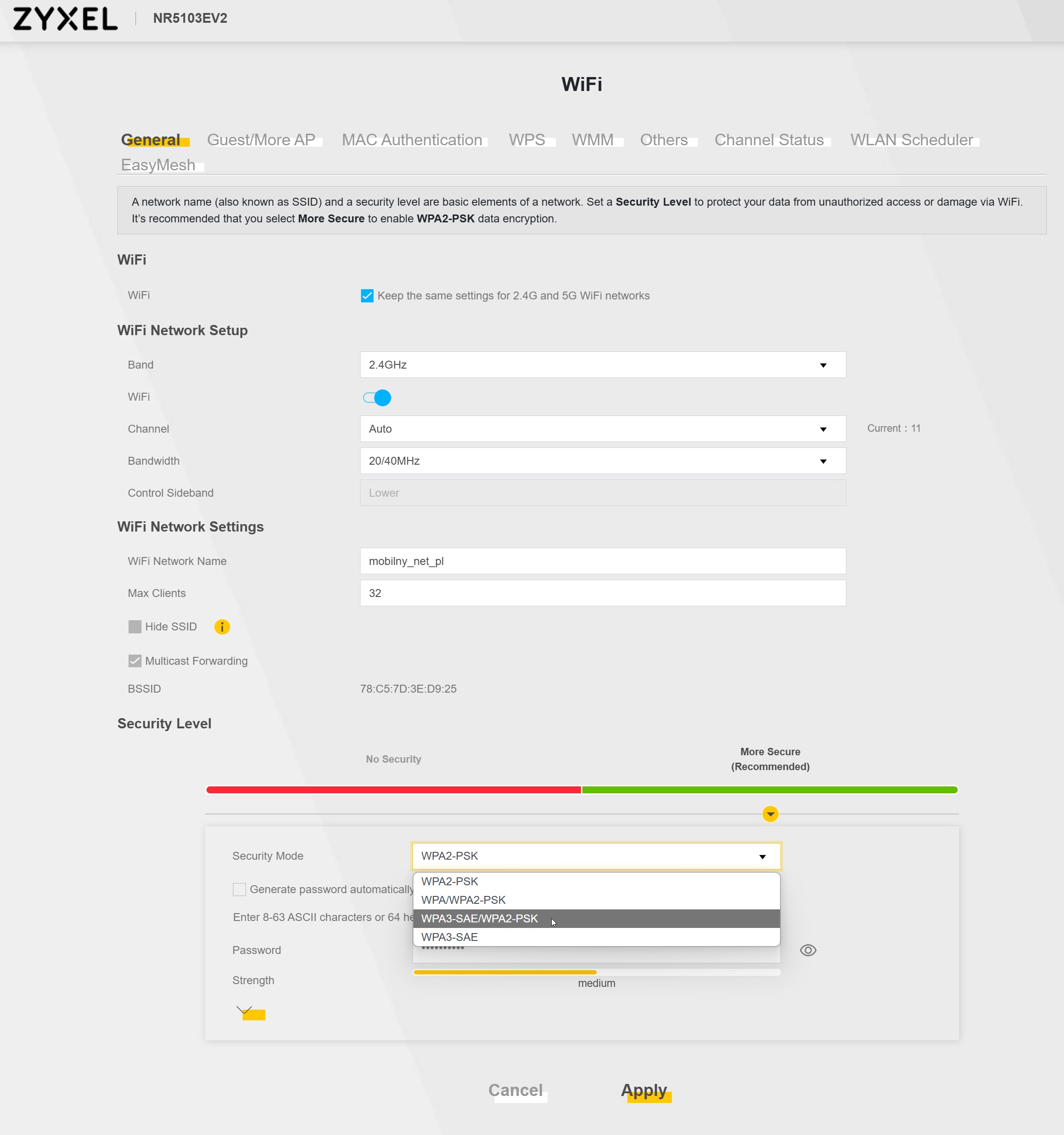The image size is (1064, 1135).
Task: Click the yellow security level slider marker
Action: coord(770,814)
